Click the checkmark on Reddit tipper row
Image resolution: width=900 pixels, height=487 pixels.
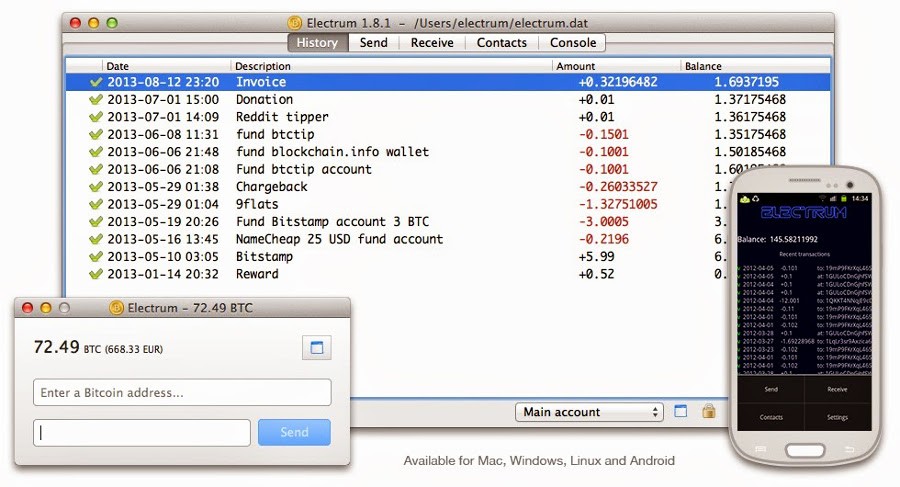point(96,117)
